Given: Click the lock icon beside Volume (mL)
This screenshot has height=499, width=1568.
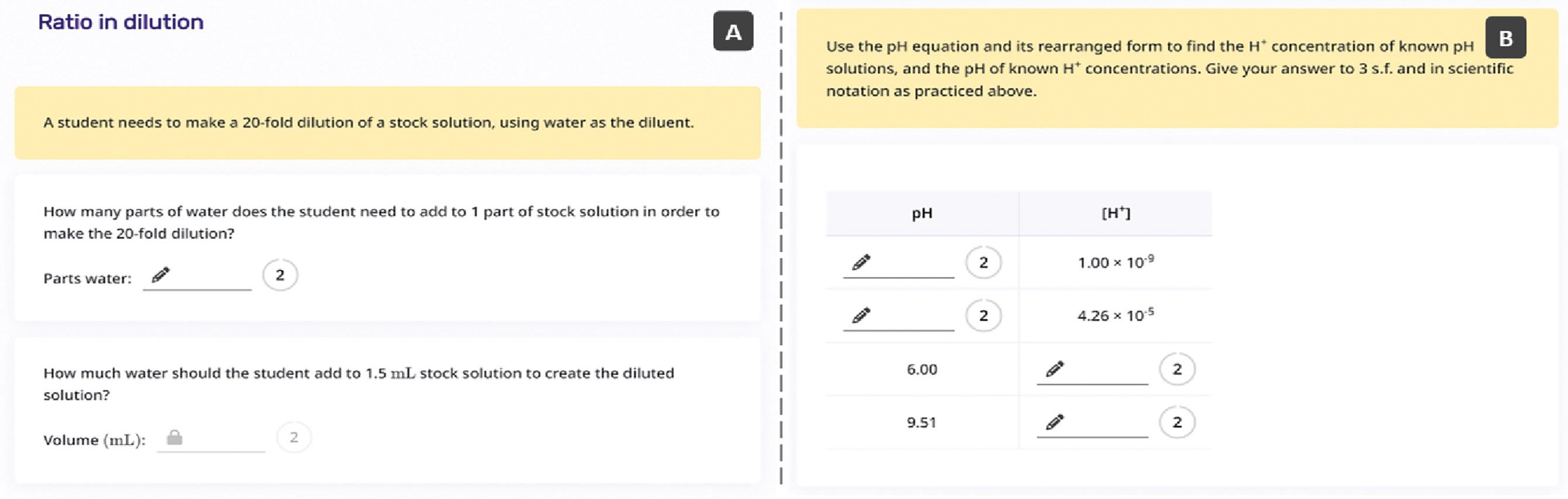Looking at the screenshot, I should pos(174,438).
